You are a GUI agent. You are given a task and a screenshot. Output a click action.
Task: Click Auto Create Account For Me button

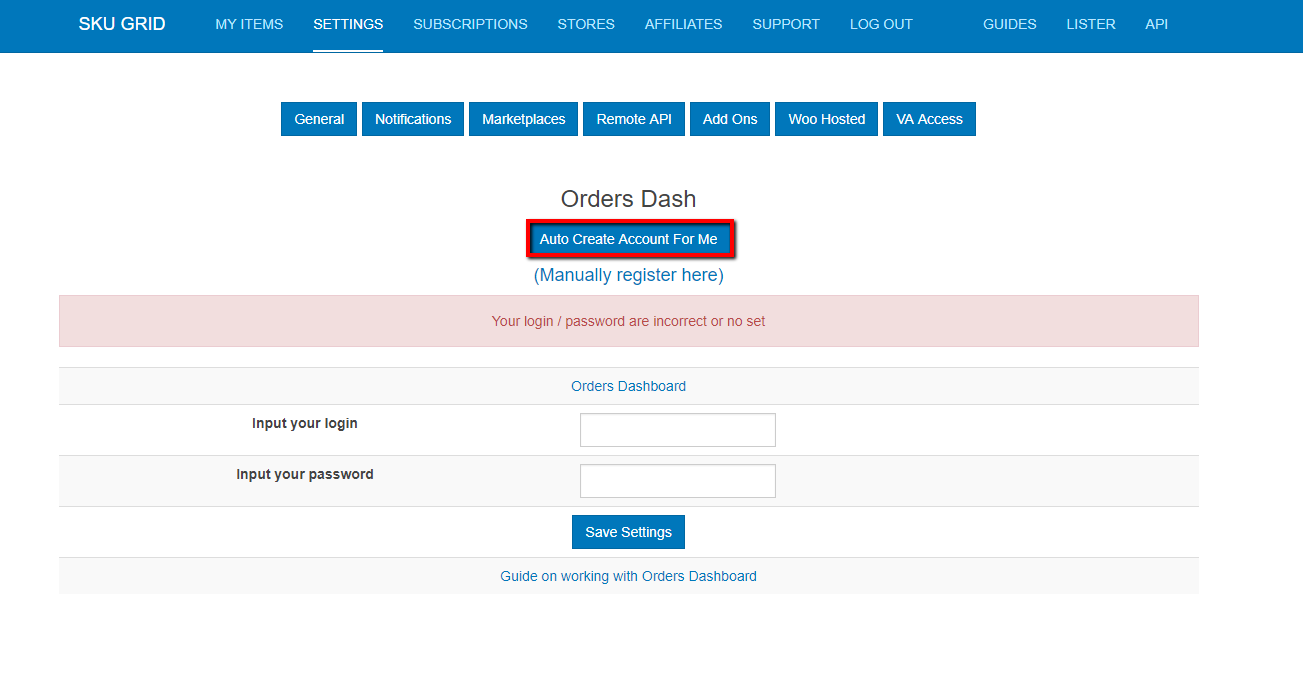tap(628, 239)
